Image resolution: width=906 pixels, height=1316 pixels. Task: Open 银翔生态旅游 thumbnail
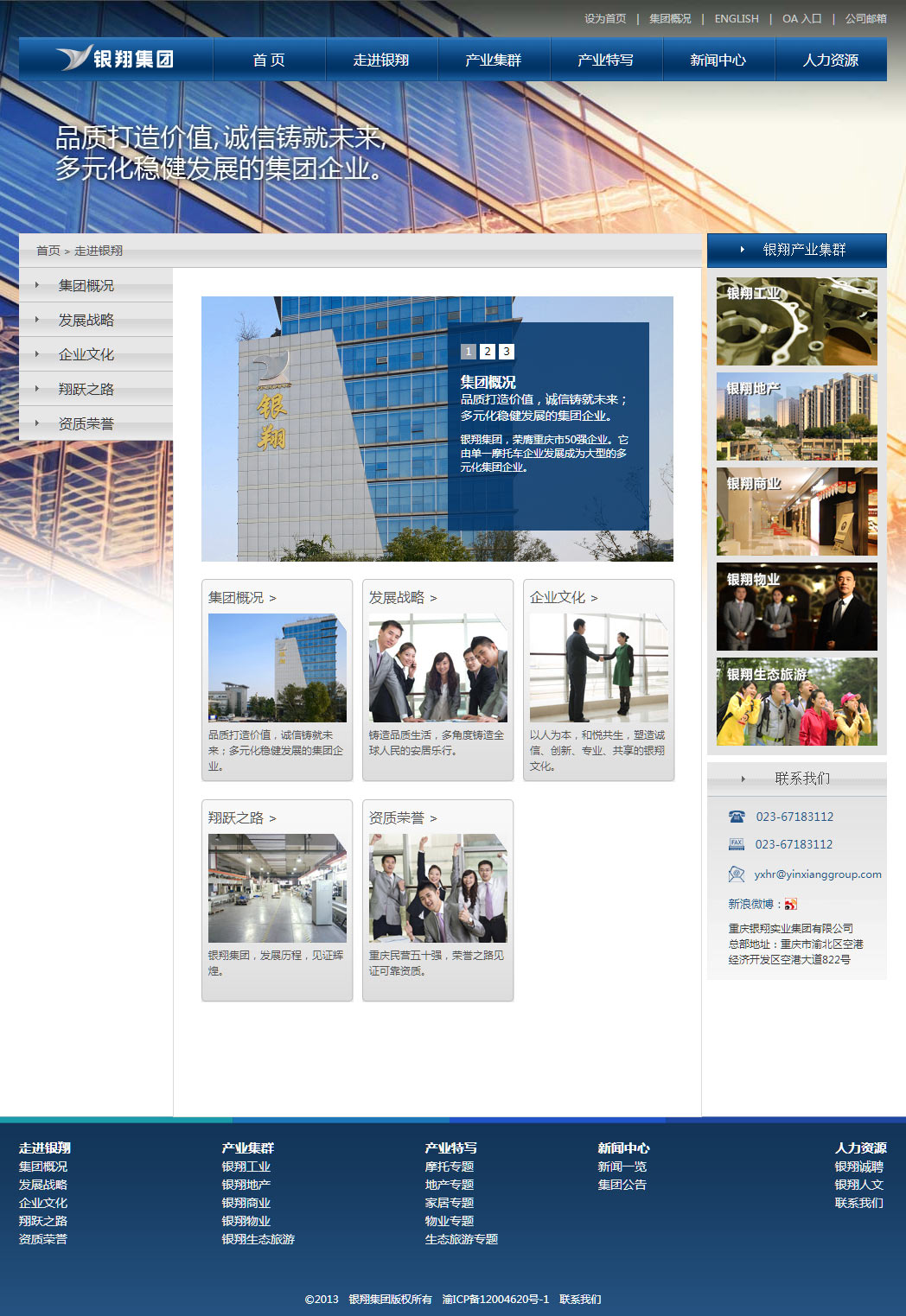tap(797, 702)
